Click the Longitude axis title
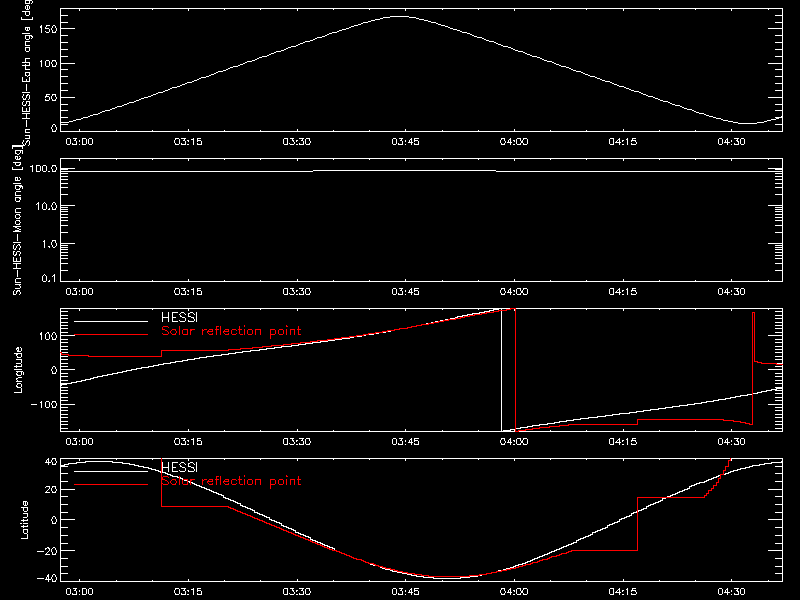This screenshot has width=800, height=600. (x=18, y=370)
